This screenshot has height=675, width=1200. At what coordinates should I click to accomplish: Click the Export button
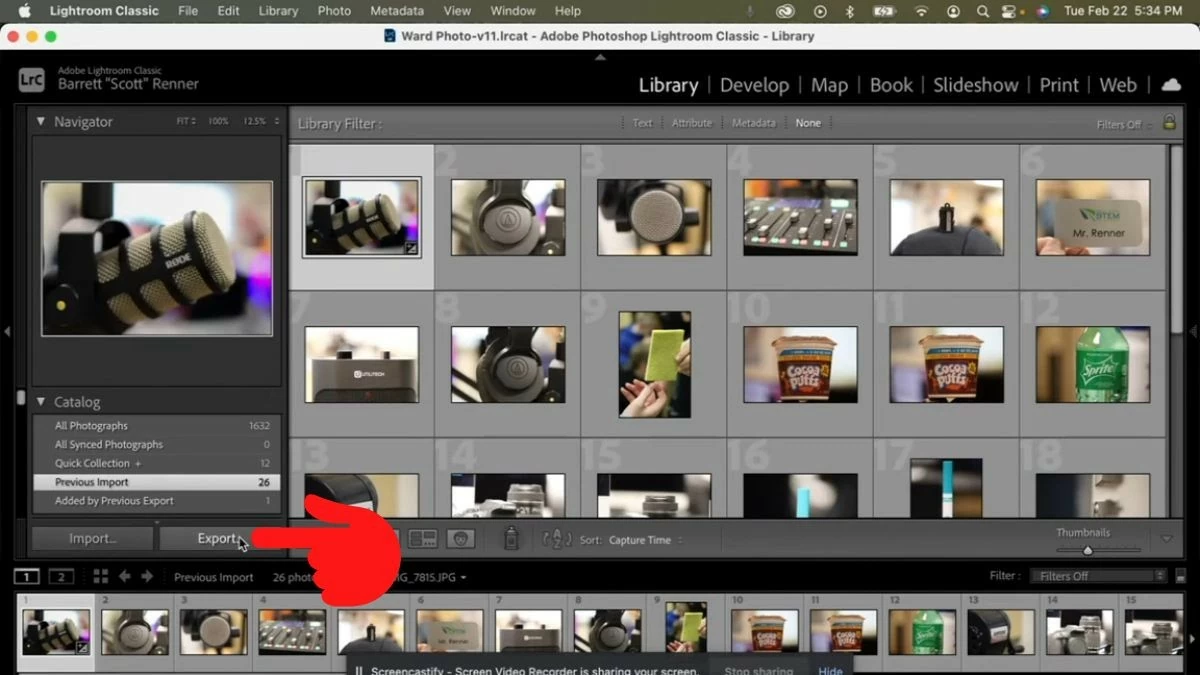213,538
